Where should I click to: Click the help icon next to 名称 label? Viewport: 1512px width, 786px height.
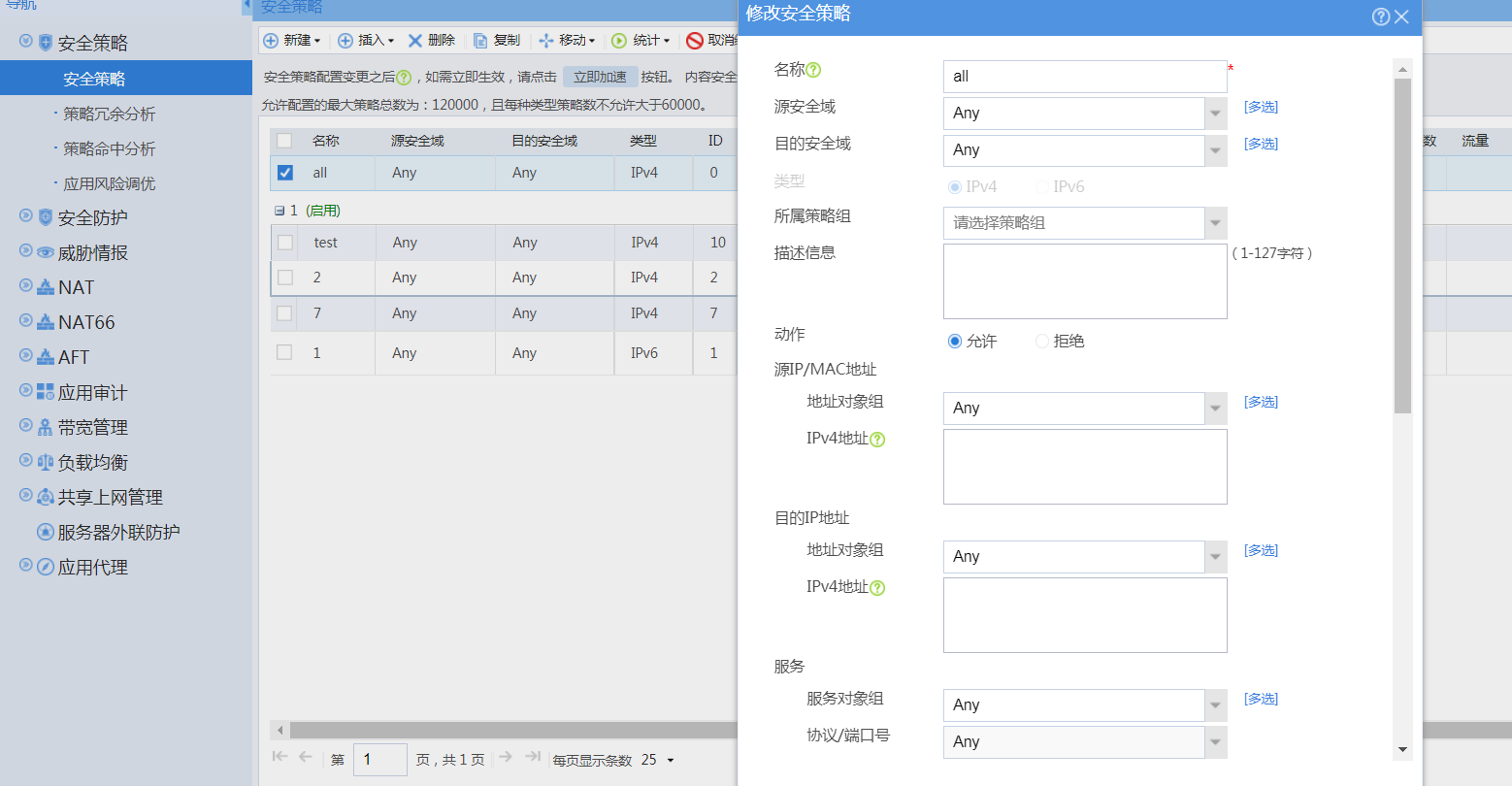(814, 70)
